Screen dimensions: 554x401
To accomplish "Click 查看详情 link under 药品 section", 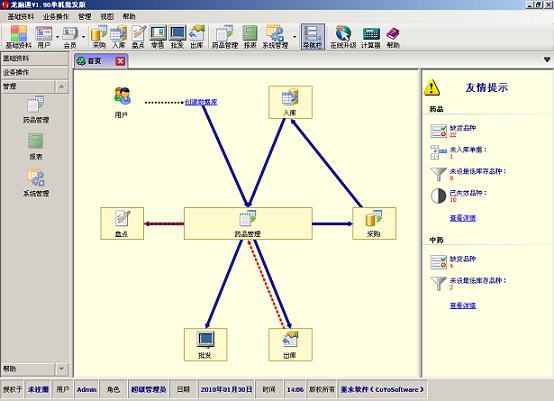I will click(x=462, y=218).
